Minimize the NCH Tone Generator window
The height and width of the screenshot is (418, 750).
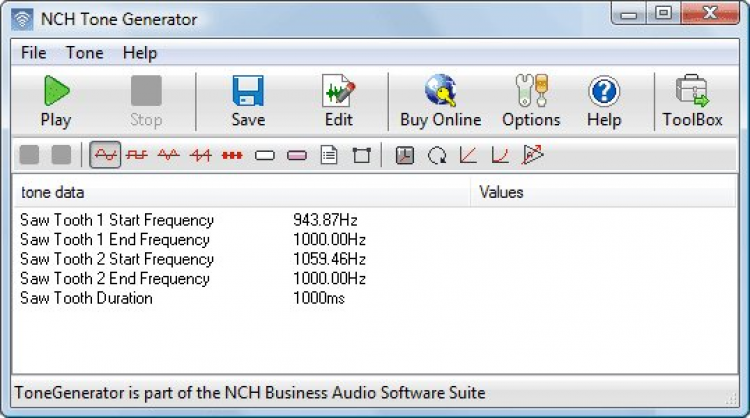tap(629, 13)
